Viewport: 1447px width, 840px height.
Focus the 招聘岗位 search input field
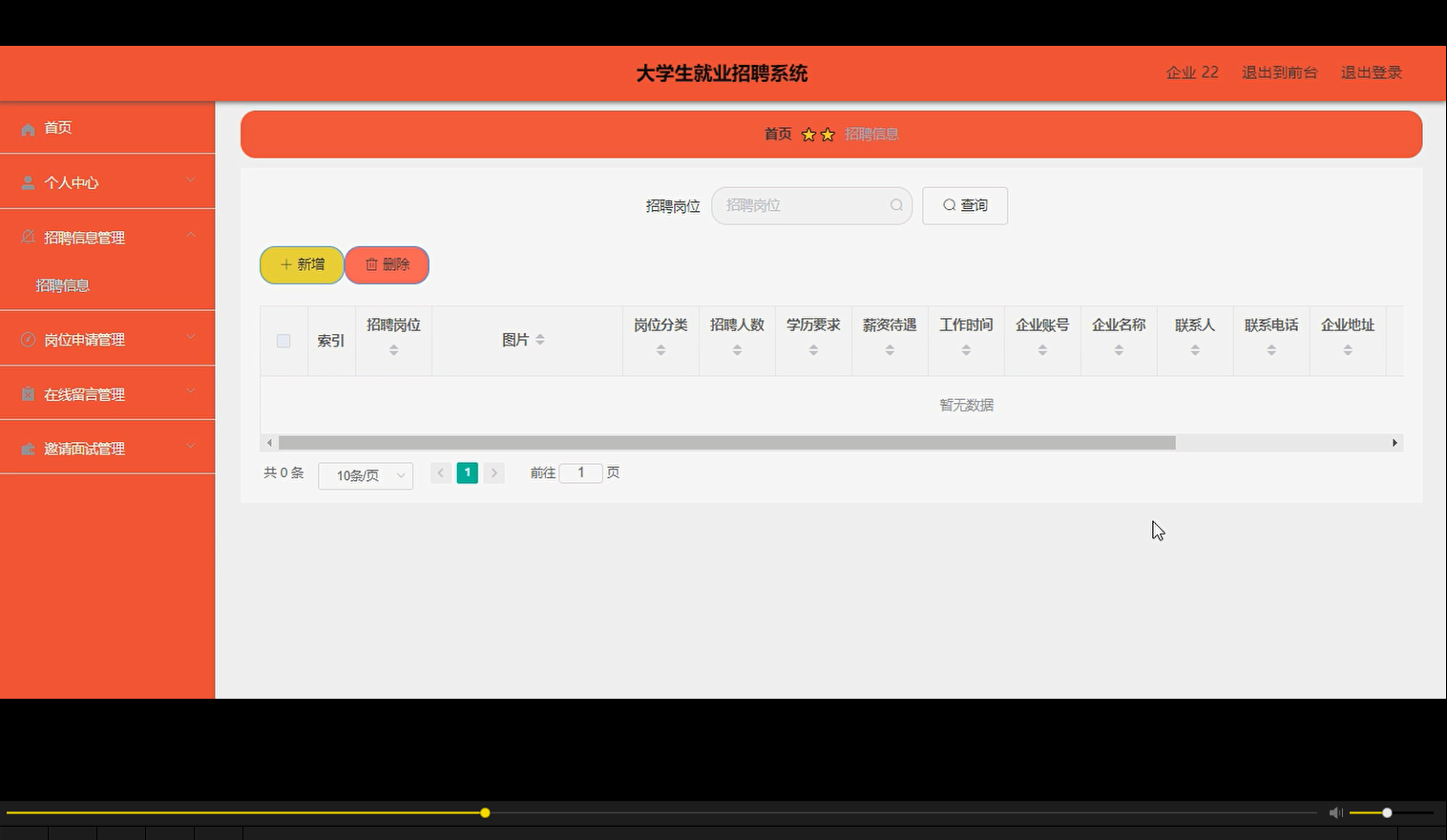click(811, 205)
